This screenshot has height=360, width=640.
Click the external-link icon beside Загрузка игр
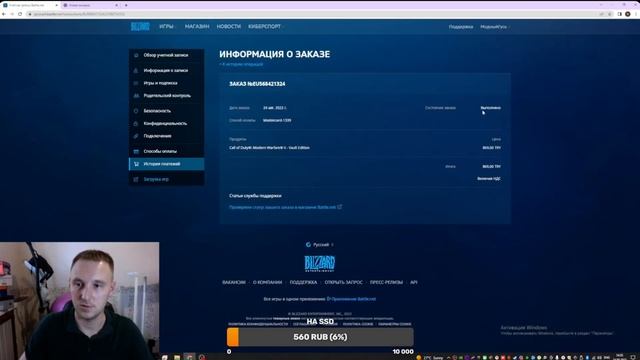click(x=136, y=180)
